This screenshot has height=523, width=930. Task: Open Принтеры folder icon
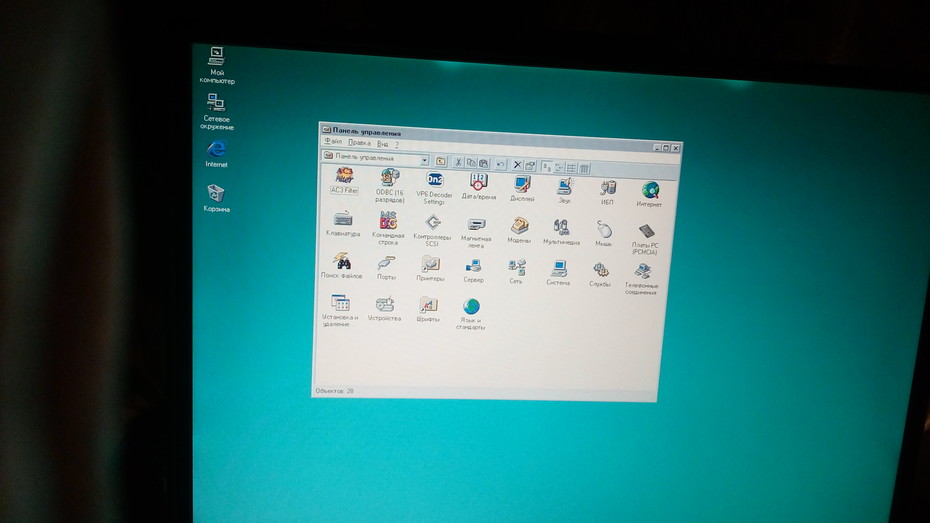(430, 269)
